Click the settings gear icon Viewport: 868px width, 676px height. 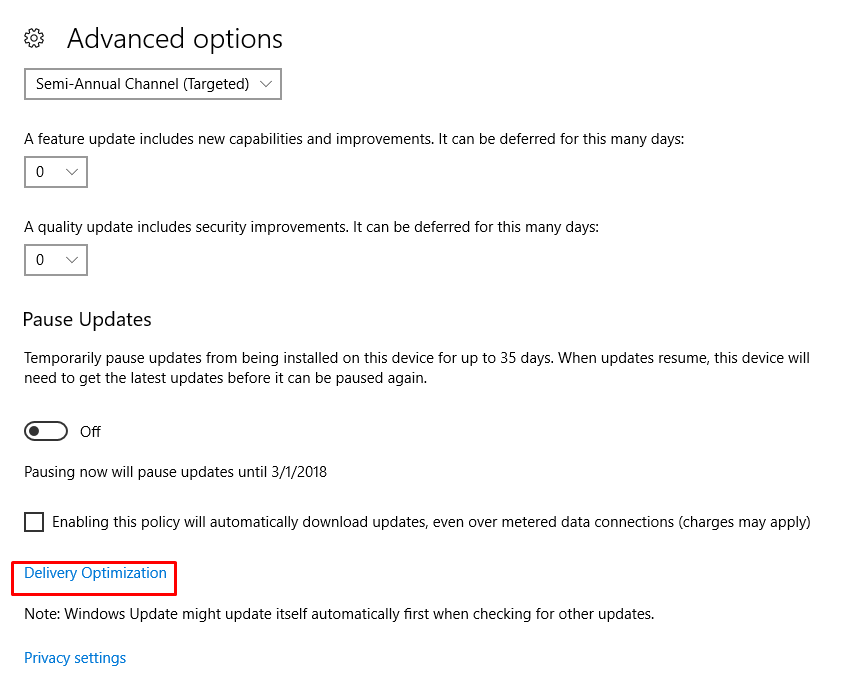point(33,37)
